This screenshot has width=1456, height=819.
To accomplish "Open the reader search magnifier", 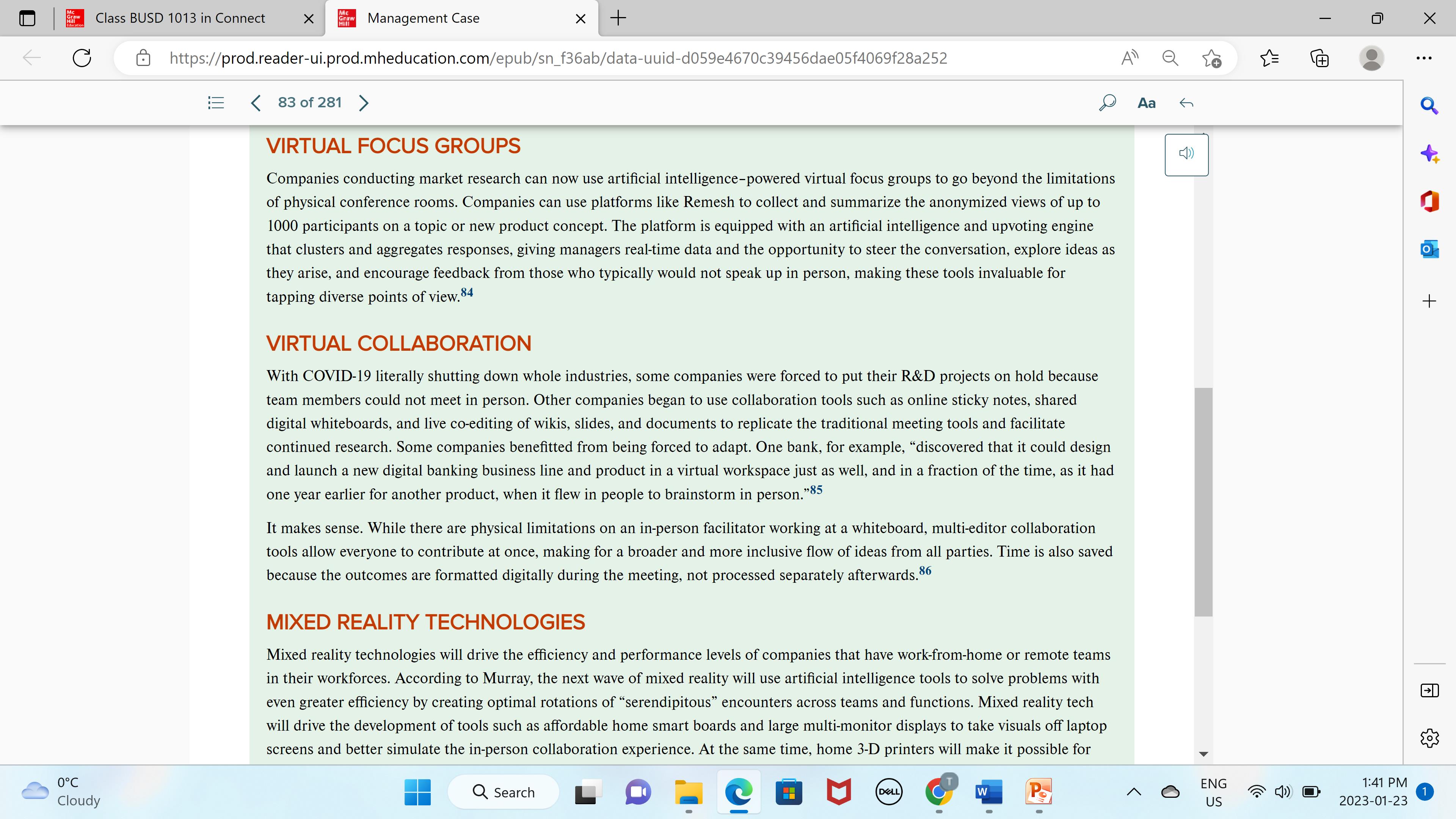I will 1107,103.
